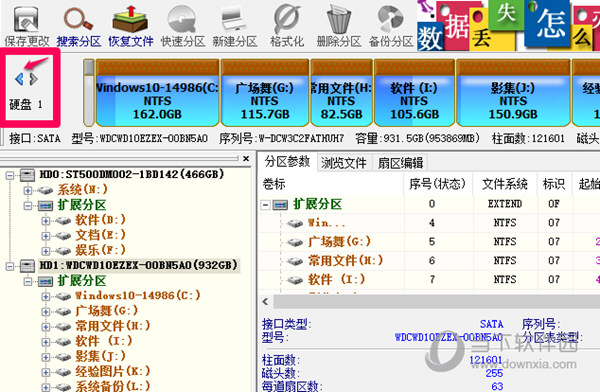Select 软件 (I:) in left tree
This screenshot has height=392, width=600.
[104, 341]
